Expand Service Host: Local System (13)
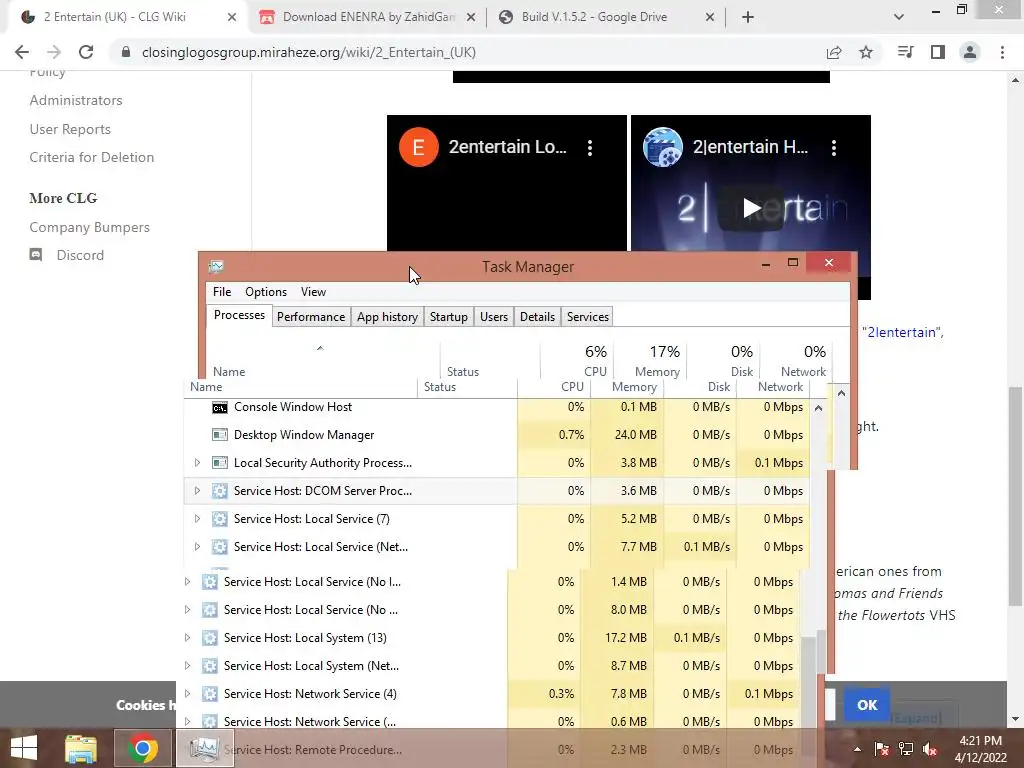The height and width of the screenshot is (768, 1024). 187,637
